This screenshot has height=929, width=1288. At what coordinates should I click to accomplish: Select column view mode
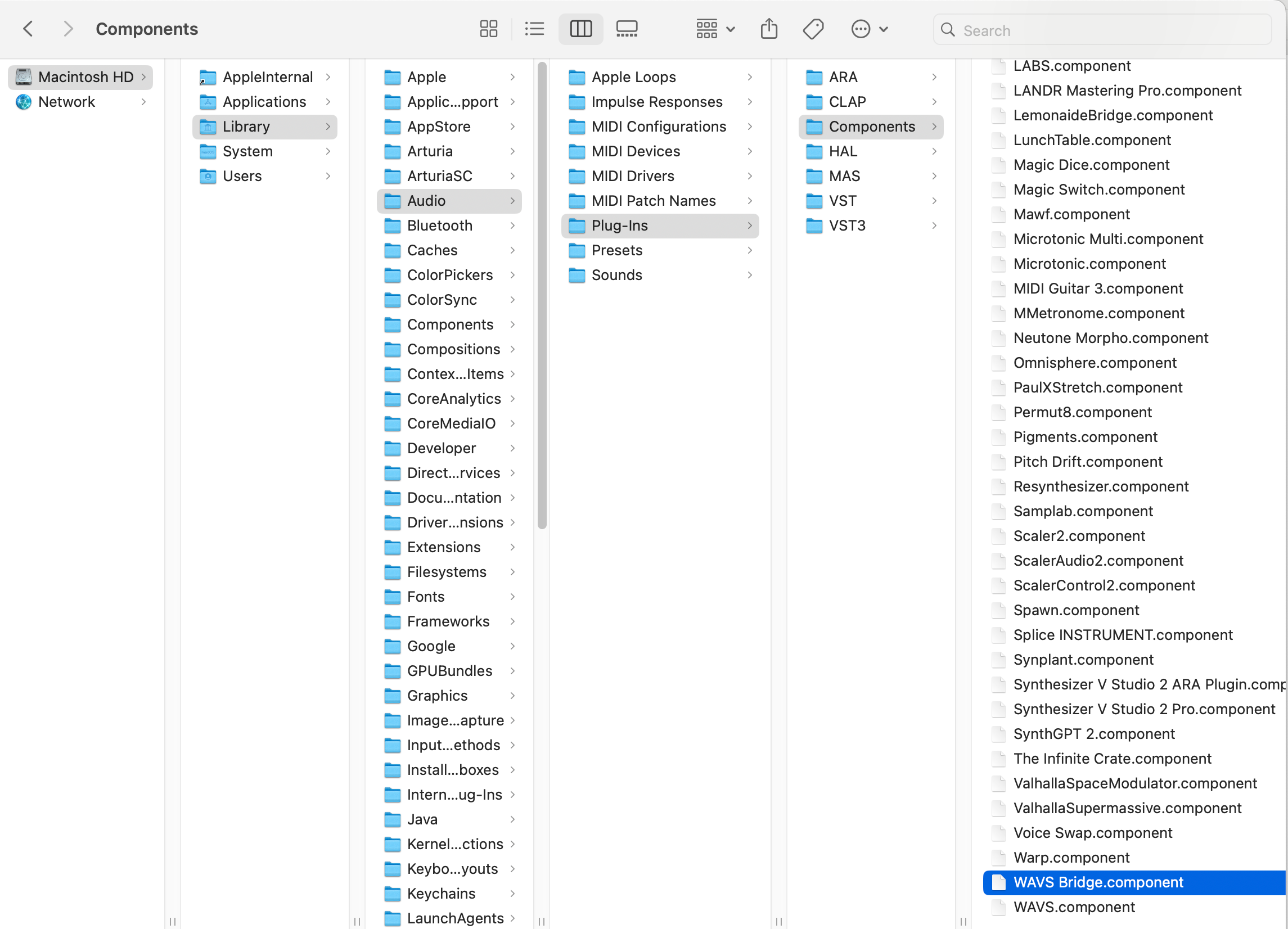coord(580,29)
